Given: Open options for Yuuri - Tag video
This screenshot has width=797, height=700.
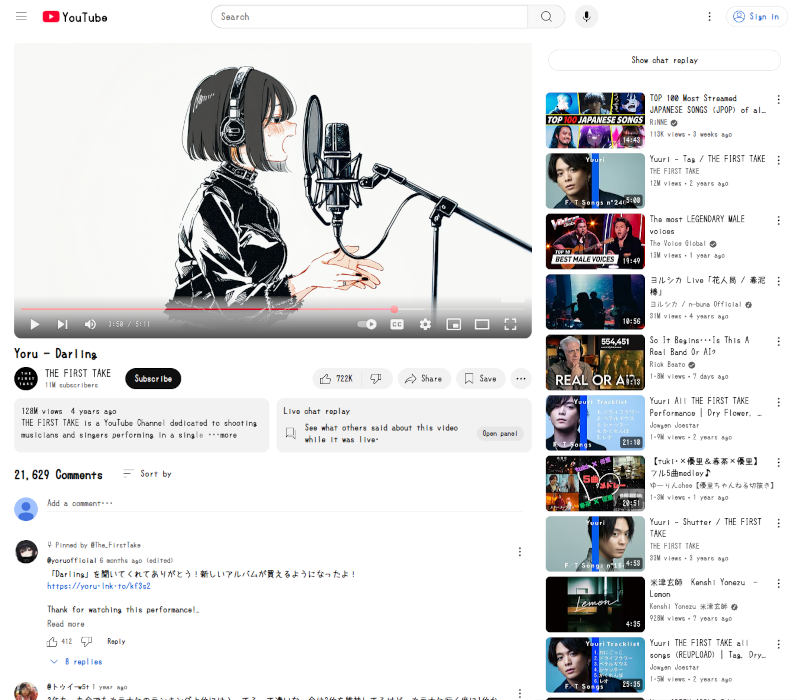Looking at the screenshot, I should pyautogui.click(x=778, y=160).
